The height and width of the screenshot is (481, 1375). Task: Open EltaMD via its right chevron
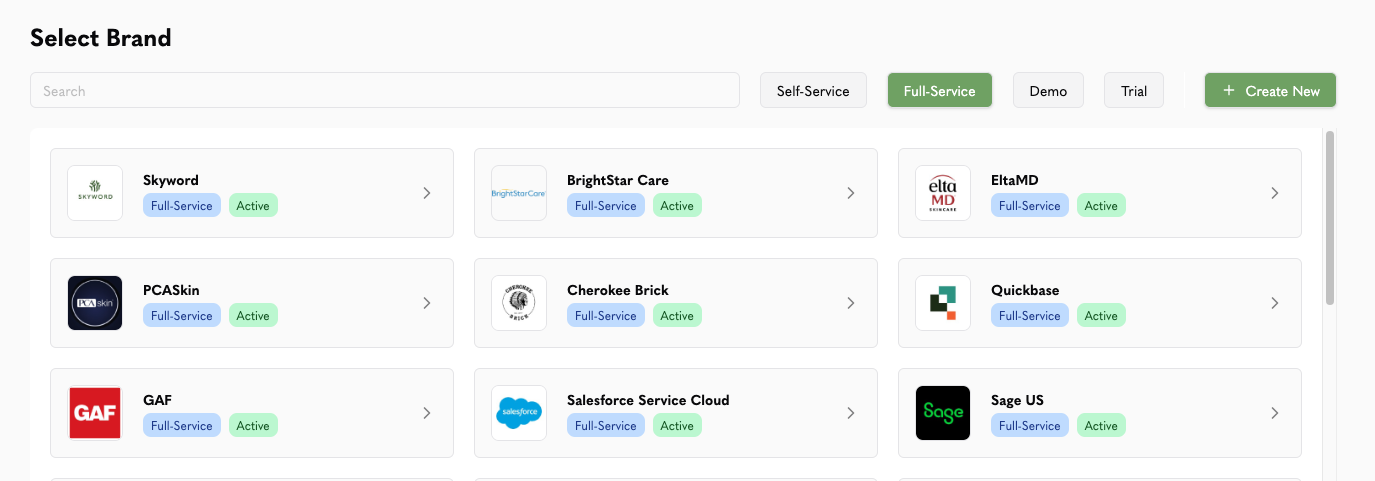coord(1275,193)
